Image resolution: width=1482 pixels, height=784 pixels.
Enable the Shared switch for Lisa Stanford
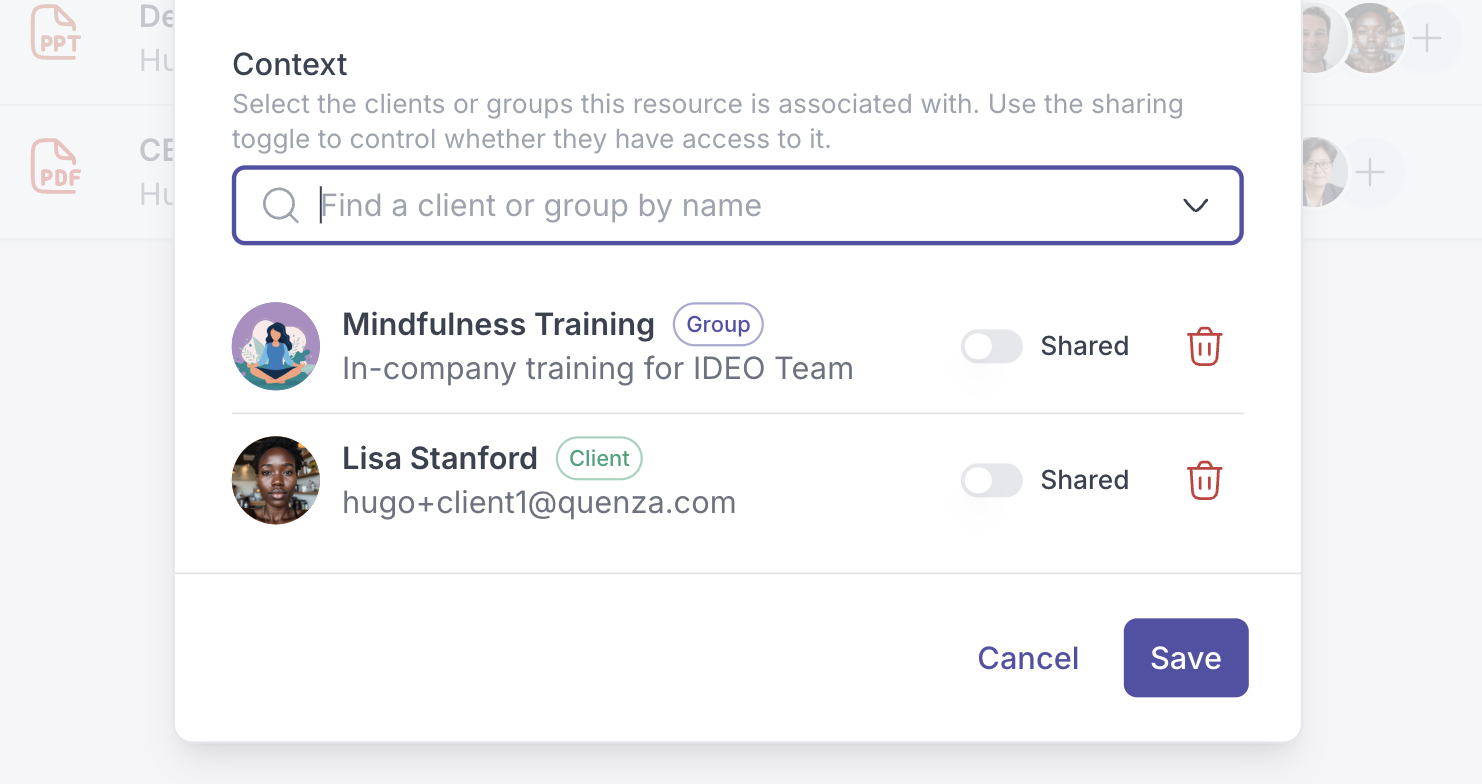tap(991, 481)
